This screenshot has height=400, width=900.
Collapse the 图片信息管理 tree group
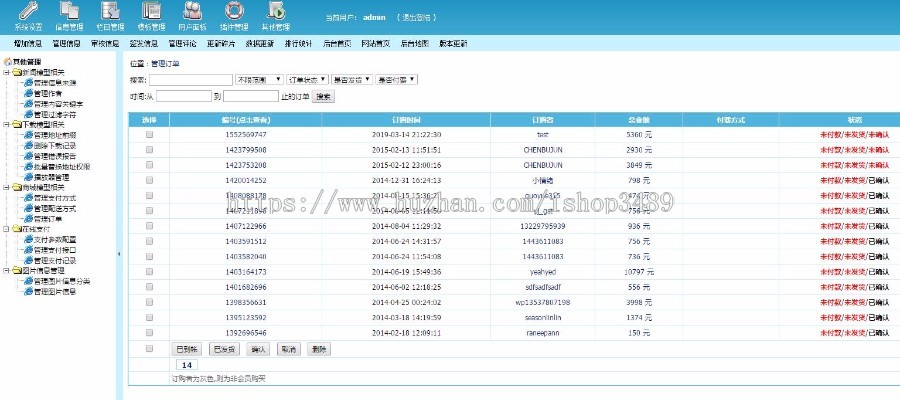[x=6, y=270]
